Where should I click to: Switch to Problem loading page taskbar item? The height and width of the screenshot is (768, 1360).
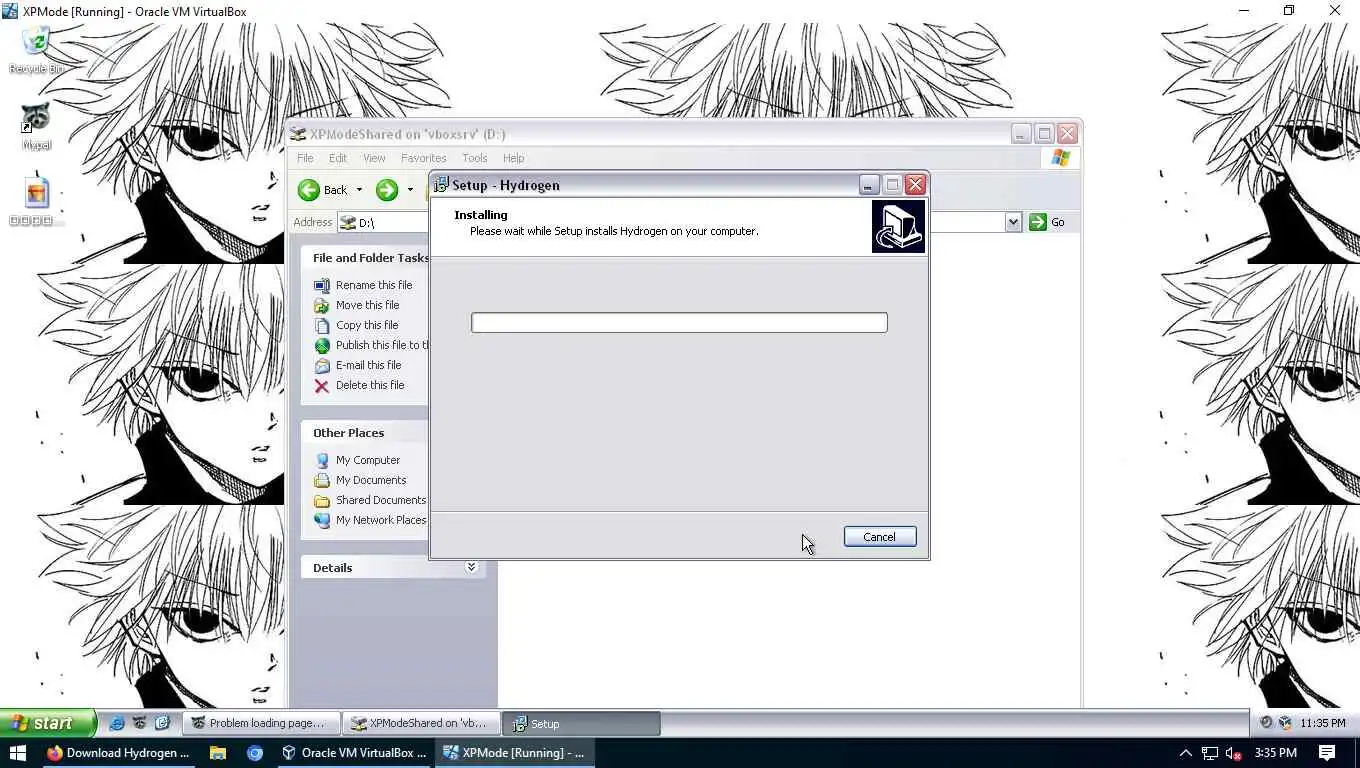(x=262, y=723)
